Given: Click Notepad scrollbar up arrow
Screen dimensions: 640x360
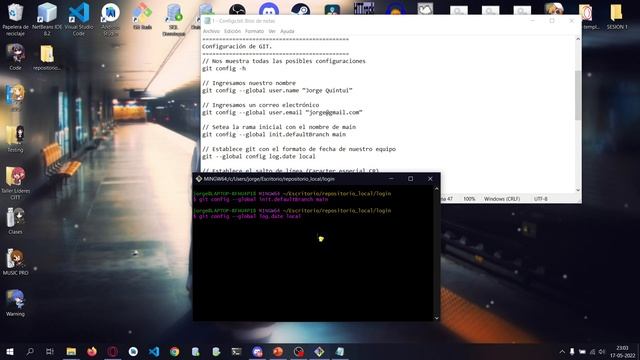Looking at the screenshot, I should 578,39.
